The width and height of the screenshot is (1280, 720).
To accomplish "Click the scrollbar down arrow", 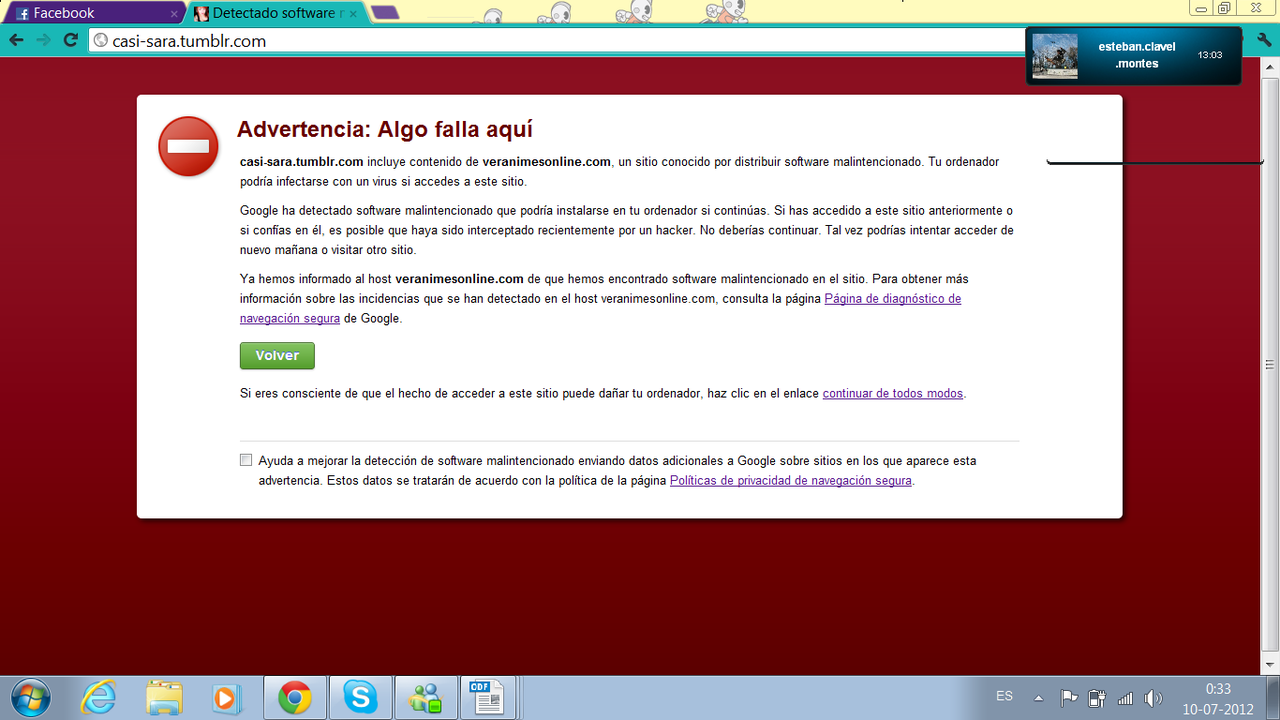I will point(1271,665).
